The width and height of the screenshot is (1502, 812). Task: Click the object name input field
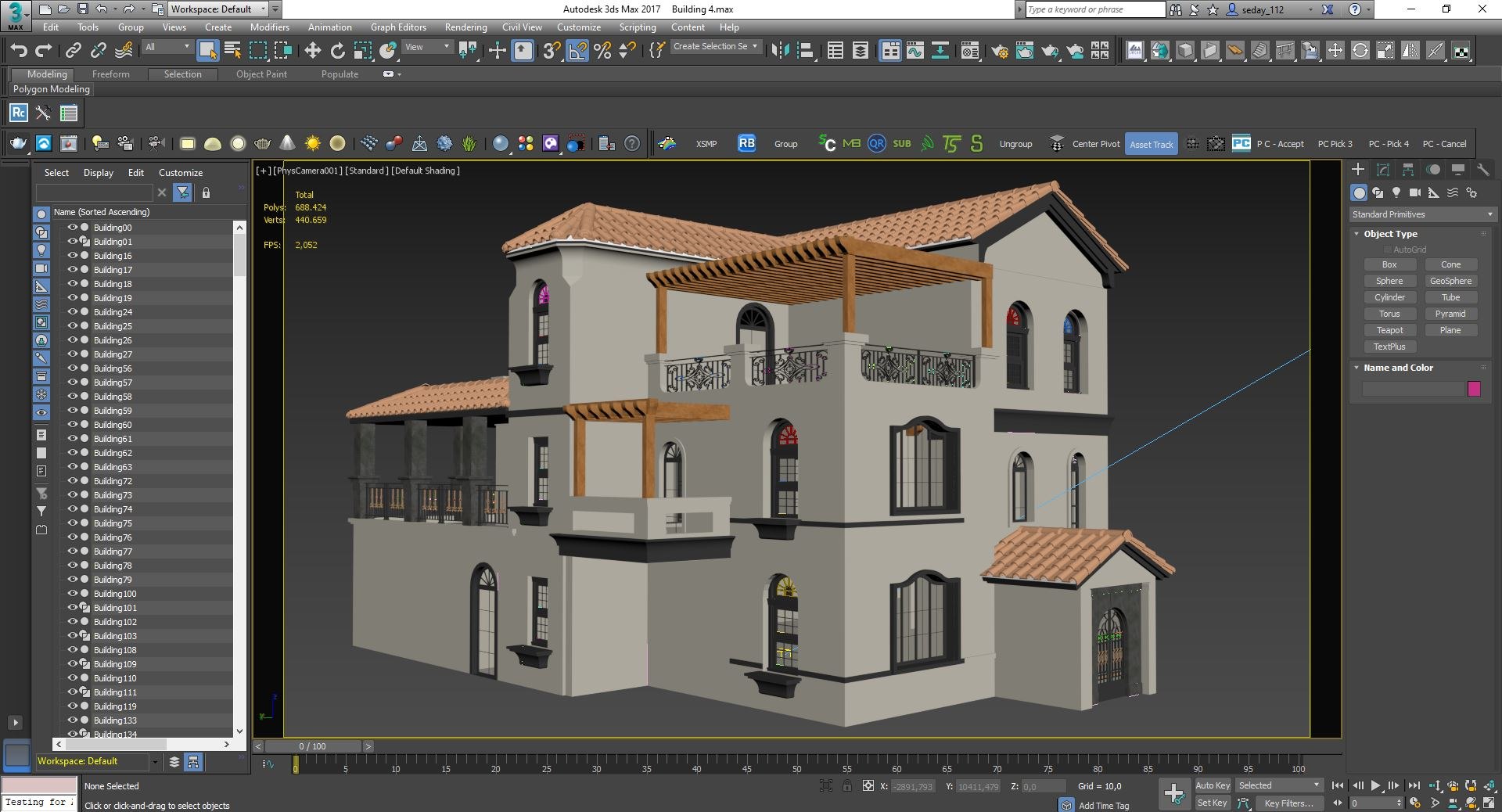pyautogui.click(x=1414, y=389)
